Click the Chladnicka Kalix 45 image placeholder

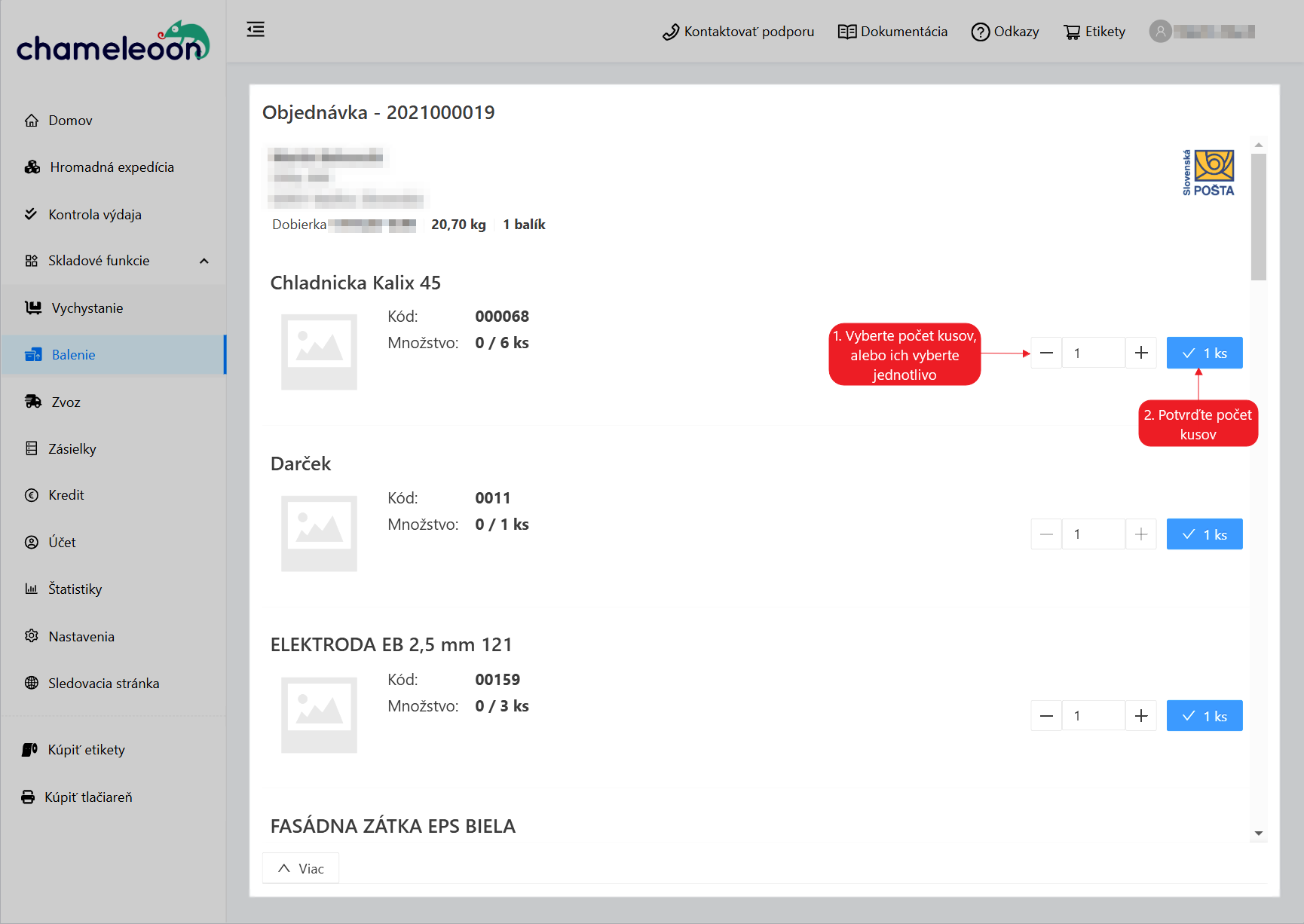click(319, 352)
